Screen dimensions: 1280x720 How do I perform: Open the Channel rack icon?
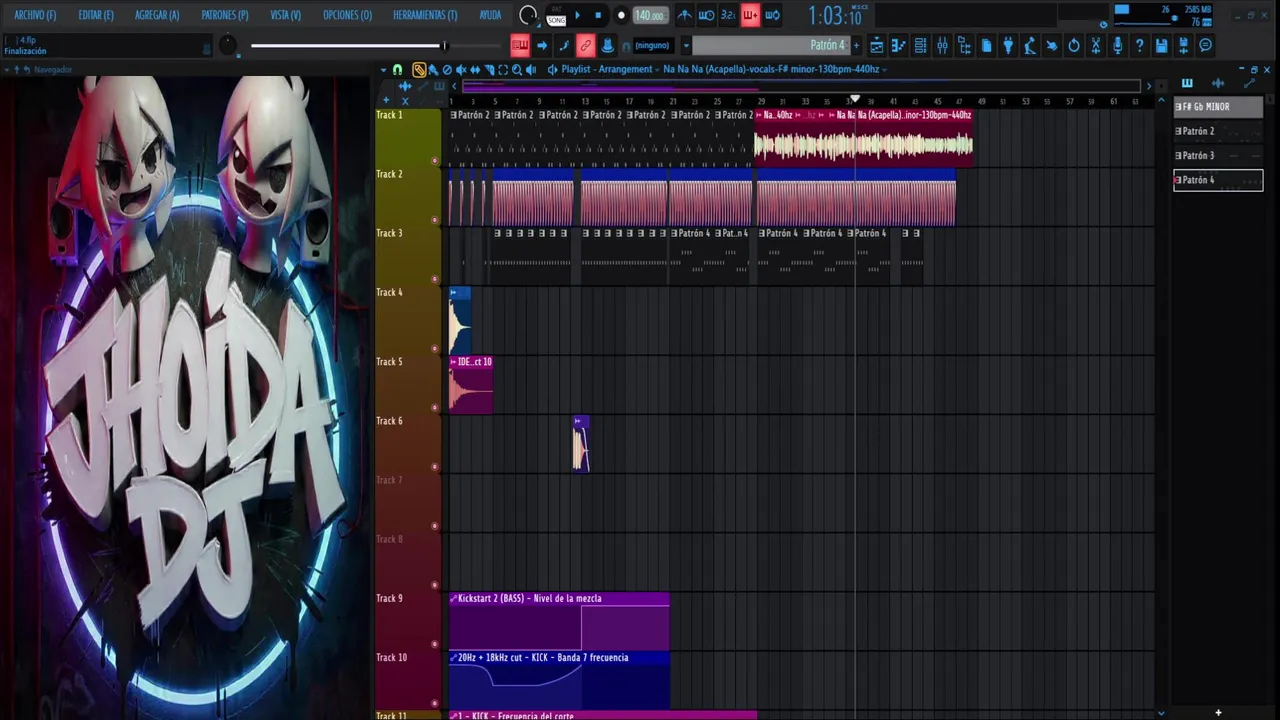(x=920, y=45)
